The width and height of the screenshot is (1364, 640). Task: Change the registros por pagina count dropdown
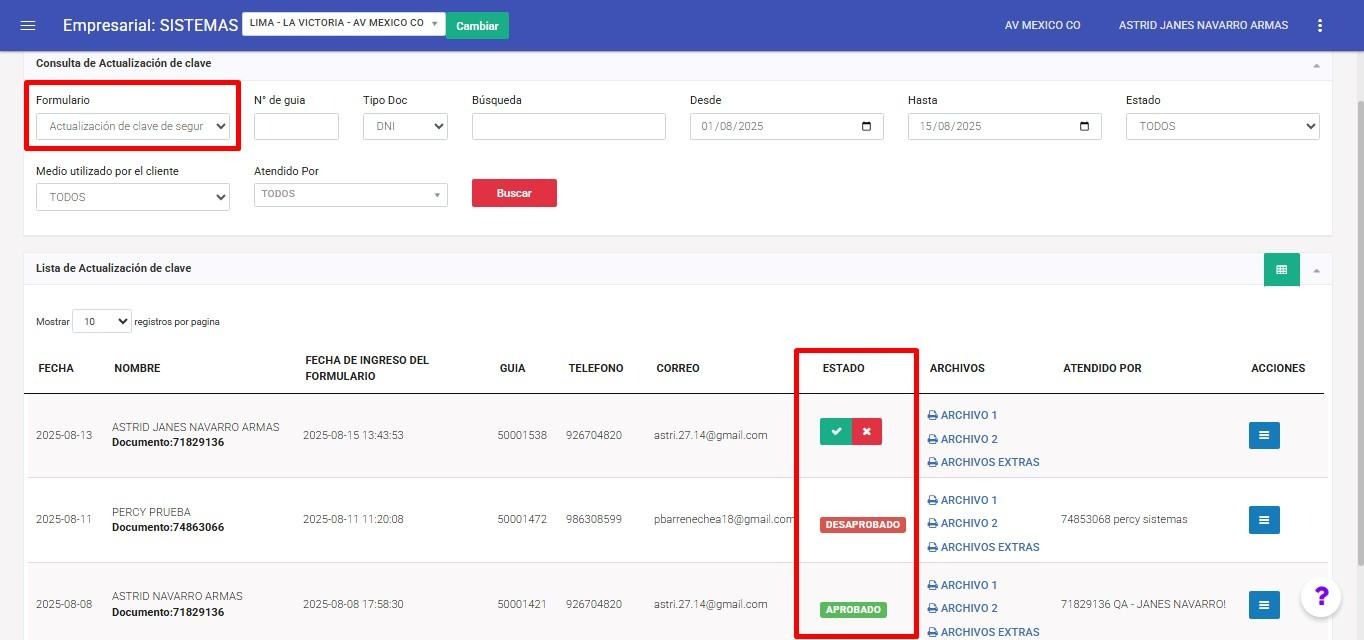101,322
